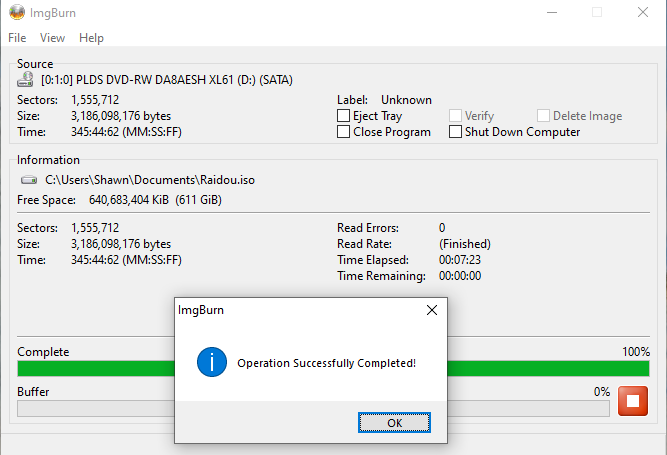Click the Source section Size value 3,186,098,176 bytes
Viewport: 667px width, 455px height.
coord(121,116)
